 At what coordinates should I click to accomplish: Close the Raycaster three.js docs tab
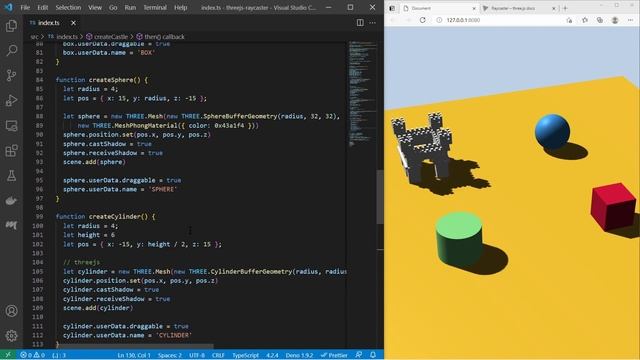[554, 8]
